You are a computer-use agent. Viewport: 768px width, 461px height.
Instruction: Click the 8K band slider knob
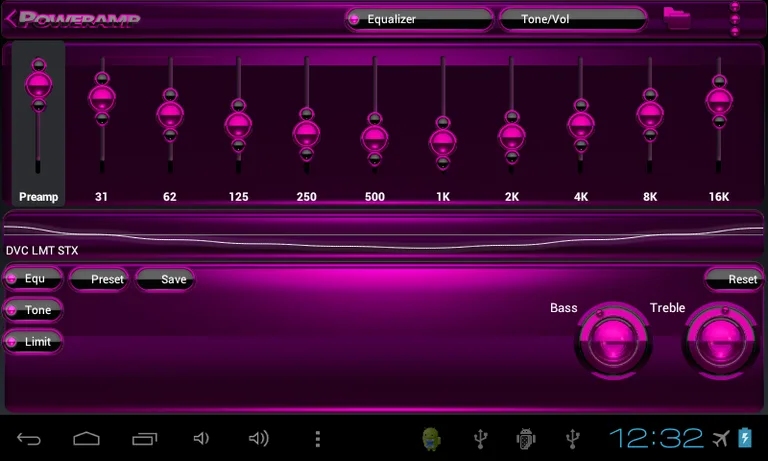(650, 114)
